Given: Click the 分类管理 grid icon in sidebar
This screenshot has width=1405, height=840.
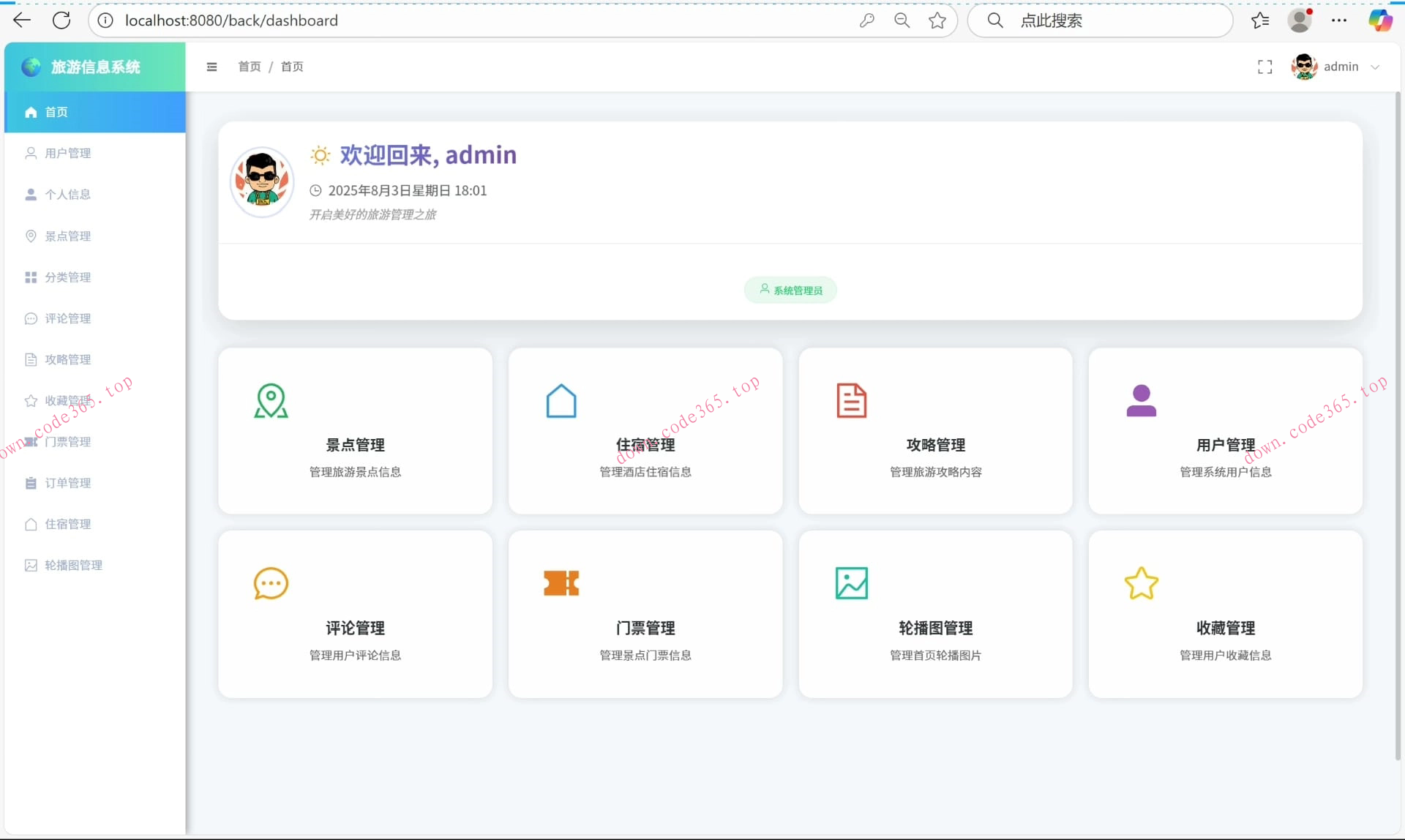Looking at the screenshot, I should click(x=30, y=277).
